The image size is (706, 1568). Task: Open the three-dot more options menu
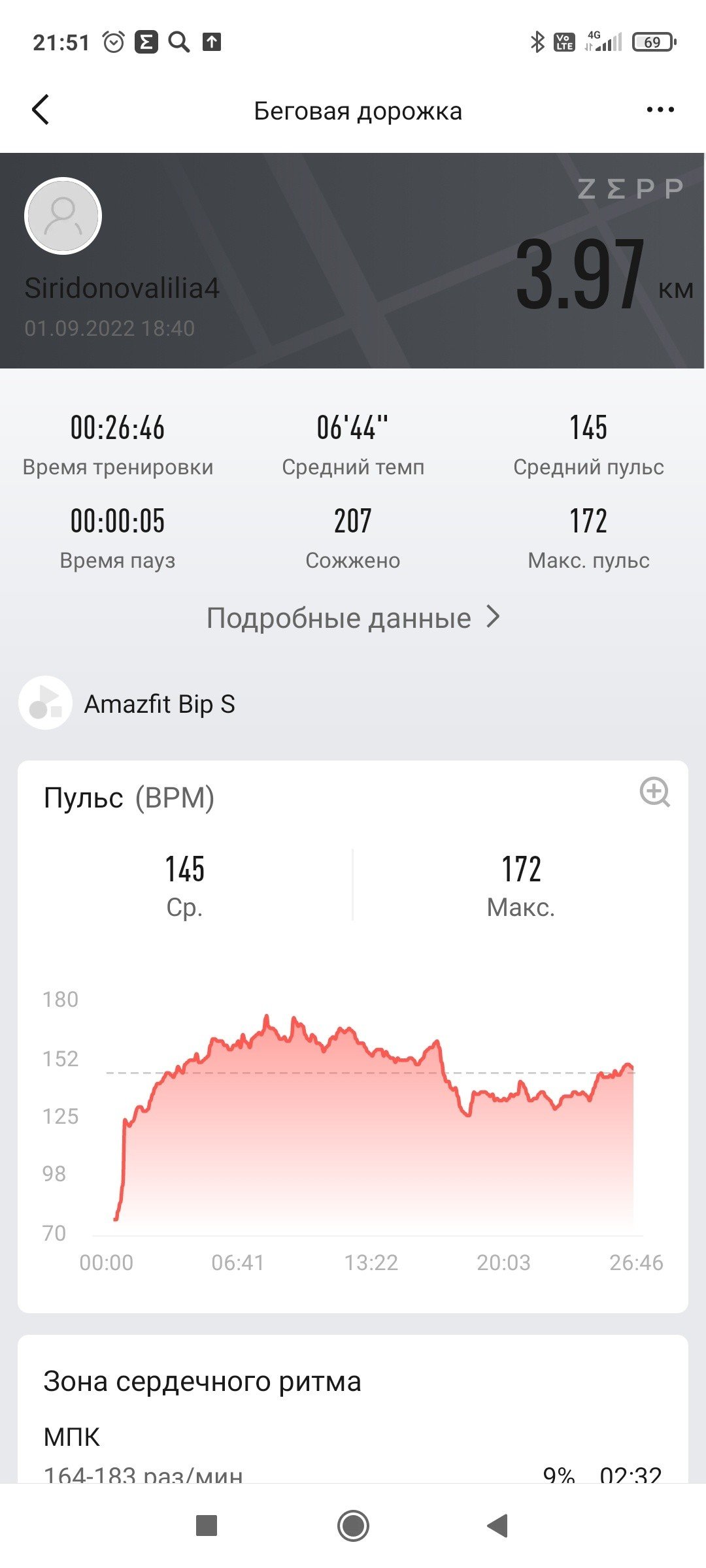point(660,110)
